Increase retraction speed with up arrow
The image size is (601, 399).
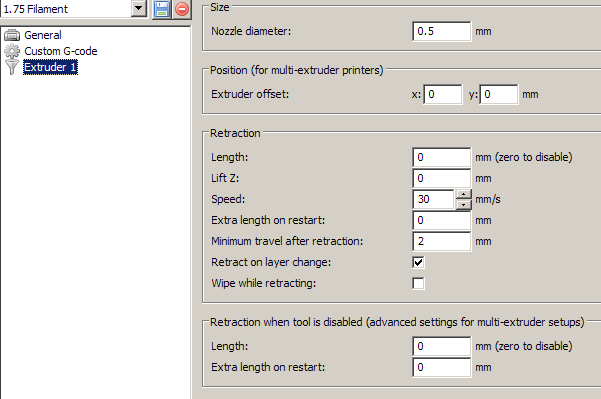coord(463,194)
